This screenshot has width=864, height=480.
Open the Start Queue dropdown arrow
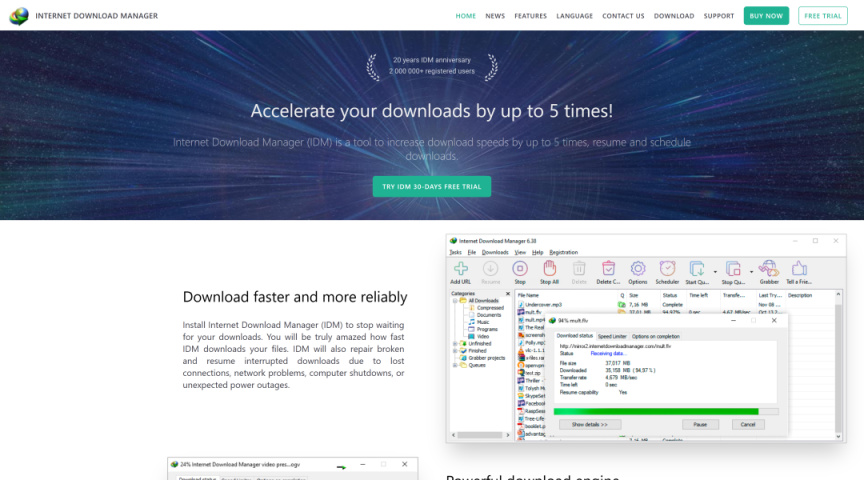715,272
